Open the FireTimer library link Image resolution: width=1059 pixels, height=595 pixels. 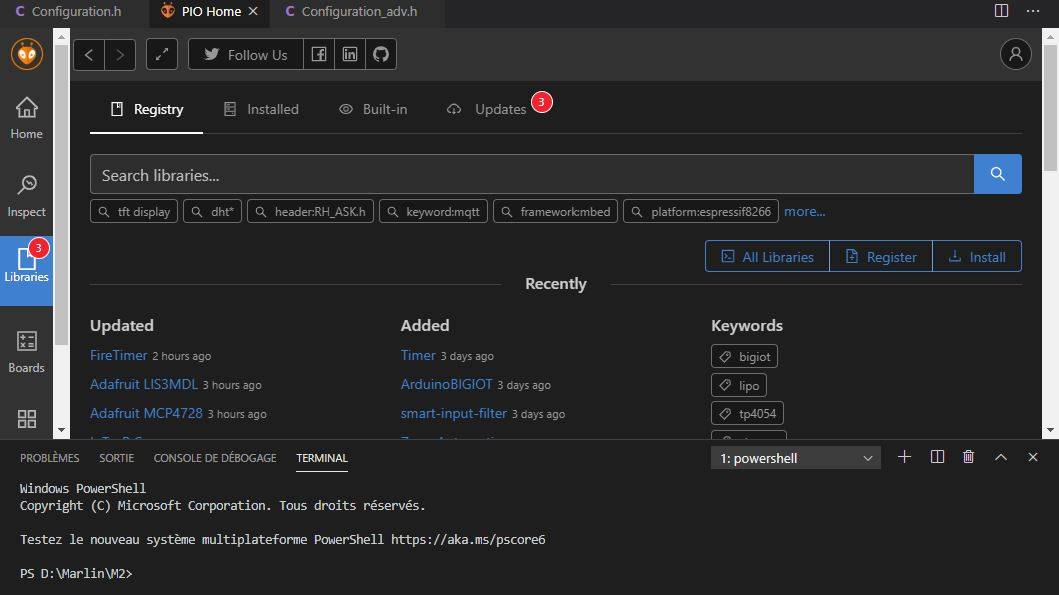pyautogui.click(x=119, y=355)
